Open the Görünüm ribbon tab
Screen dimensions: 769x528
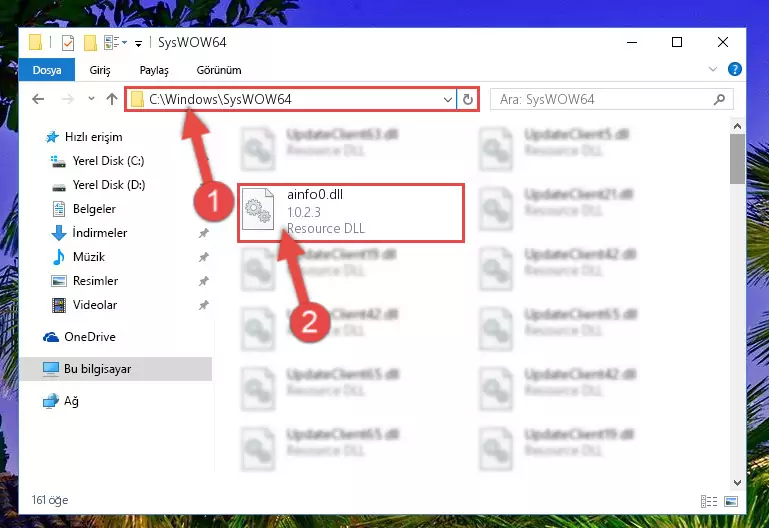tap(219, 70)
